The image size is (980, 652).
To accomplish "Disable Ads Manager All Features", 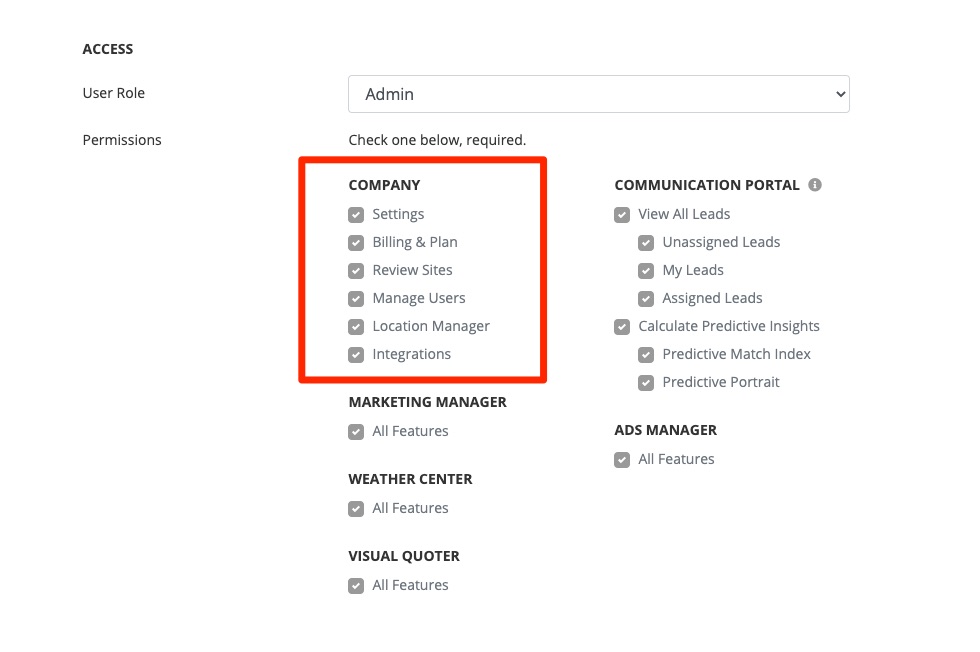I will pos(622,460).
